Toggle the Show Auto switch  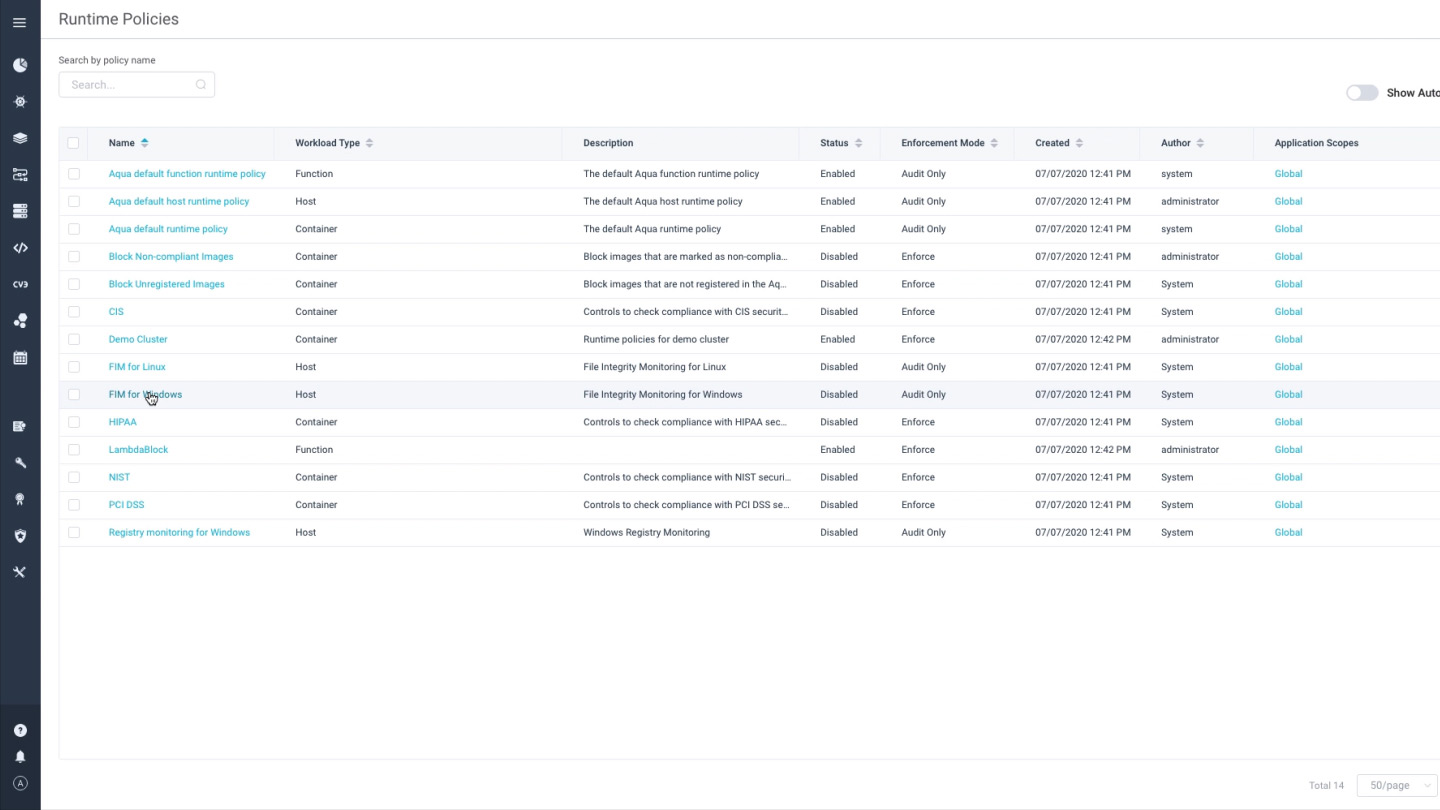coord(1362,92)
